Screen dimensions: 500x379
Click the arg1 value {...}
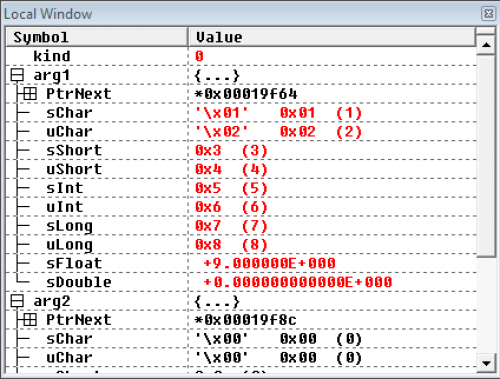(217, 76)
